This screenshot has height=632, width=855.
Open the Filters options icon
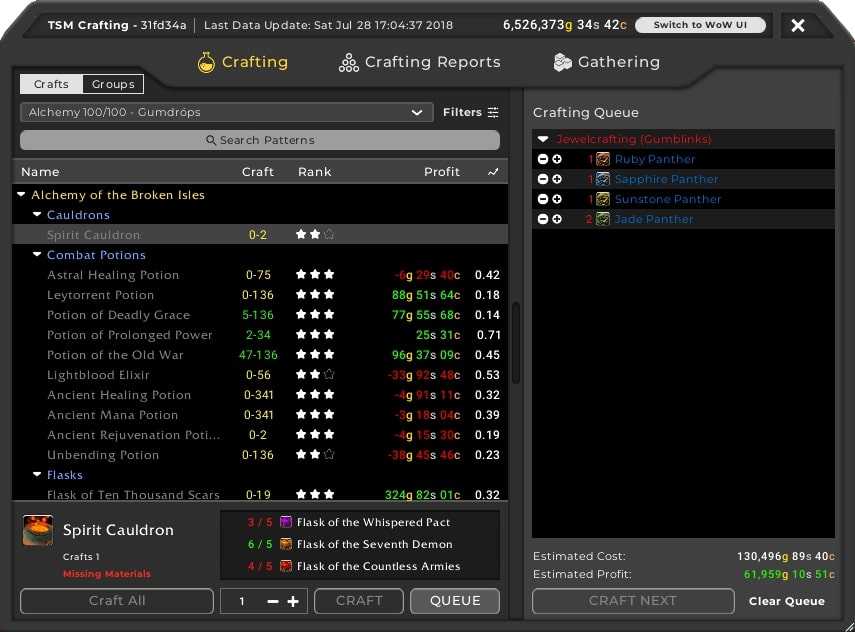pyautogui.click(x=493, y=112)
